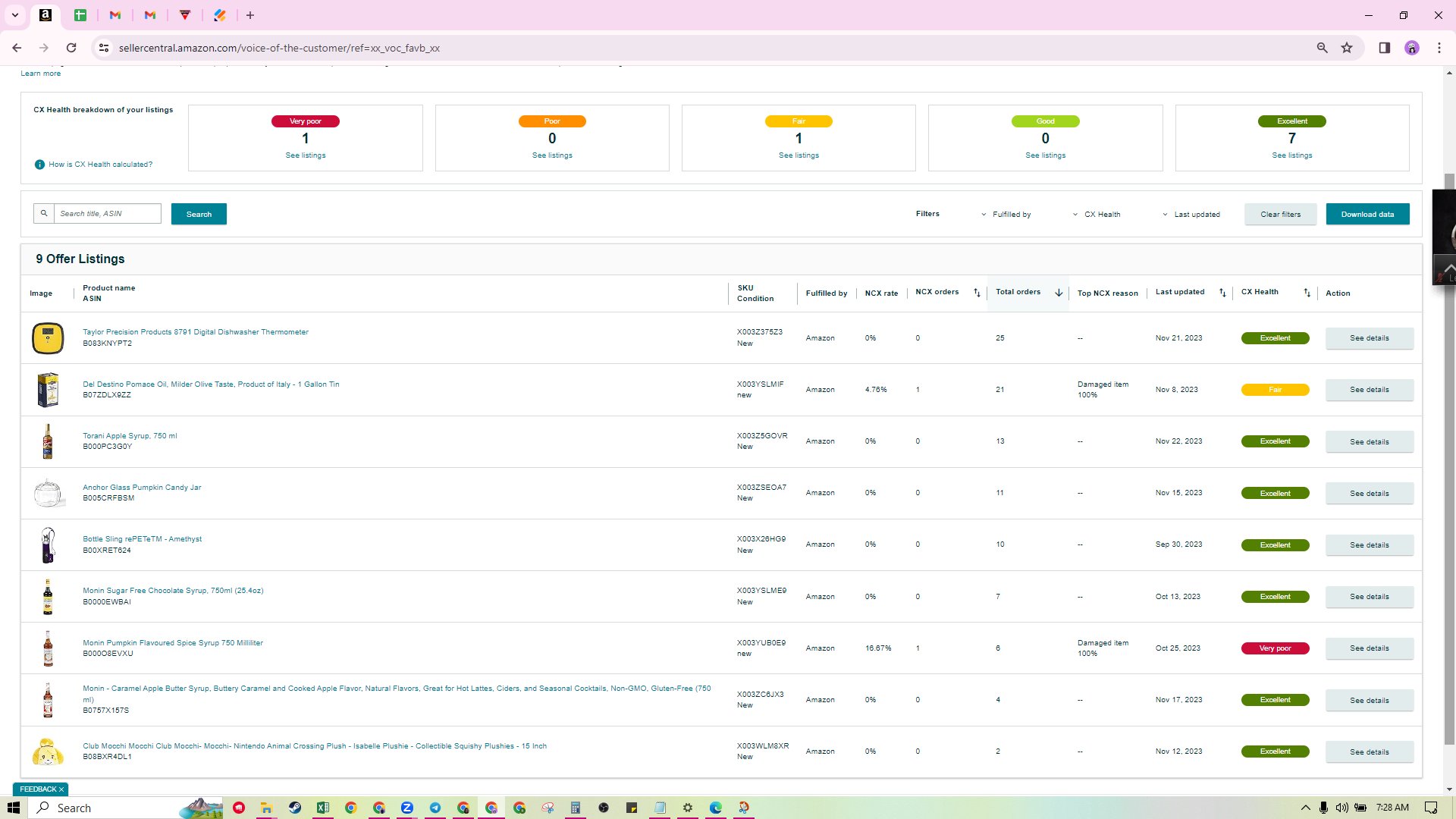This screenshot has width=1456, height=819.
Task: See details for Anchor Glass Pumpkin Candy Jar
Action: tap(1369, 494)
